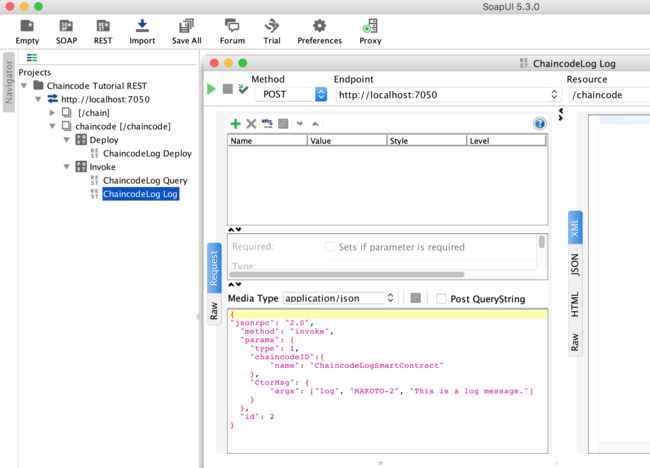Collapse the chaincode [/chaincode] node
Viewport: 650px width, 468px height.
52,126
